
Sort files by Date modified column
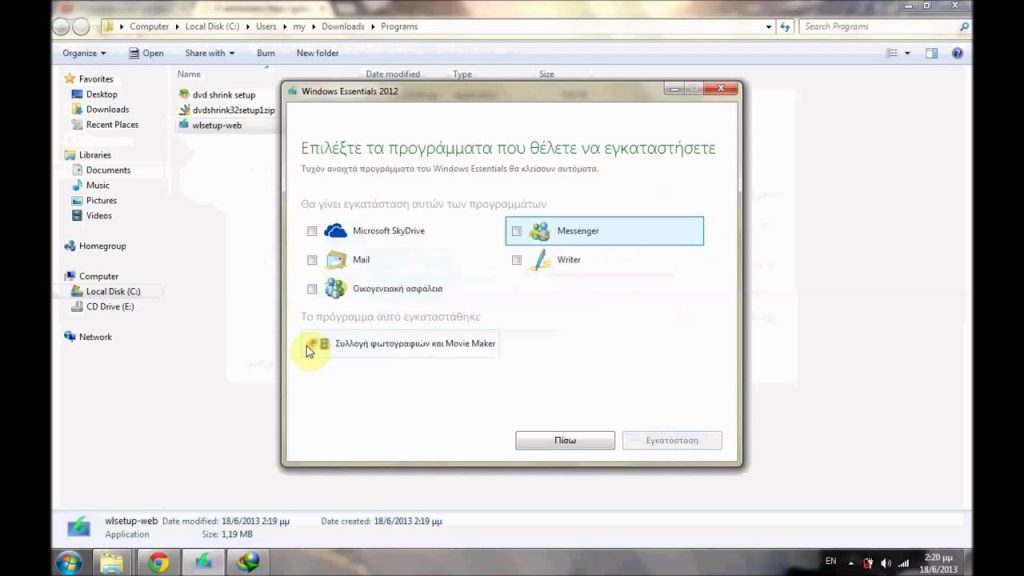392,74
